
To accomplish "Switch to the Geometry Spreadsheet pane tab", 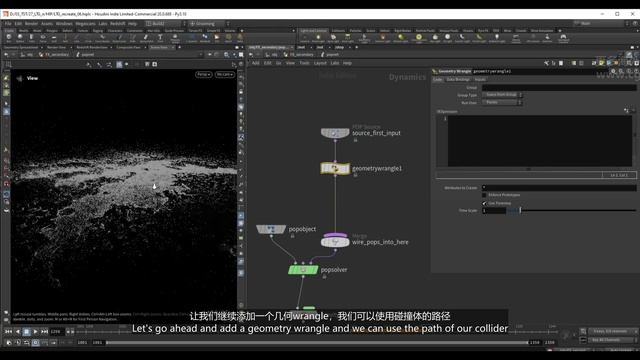I will point(21,47).
